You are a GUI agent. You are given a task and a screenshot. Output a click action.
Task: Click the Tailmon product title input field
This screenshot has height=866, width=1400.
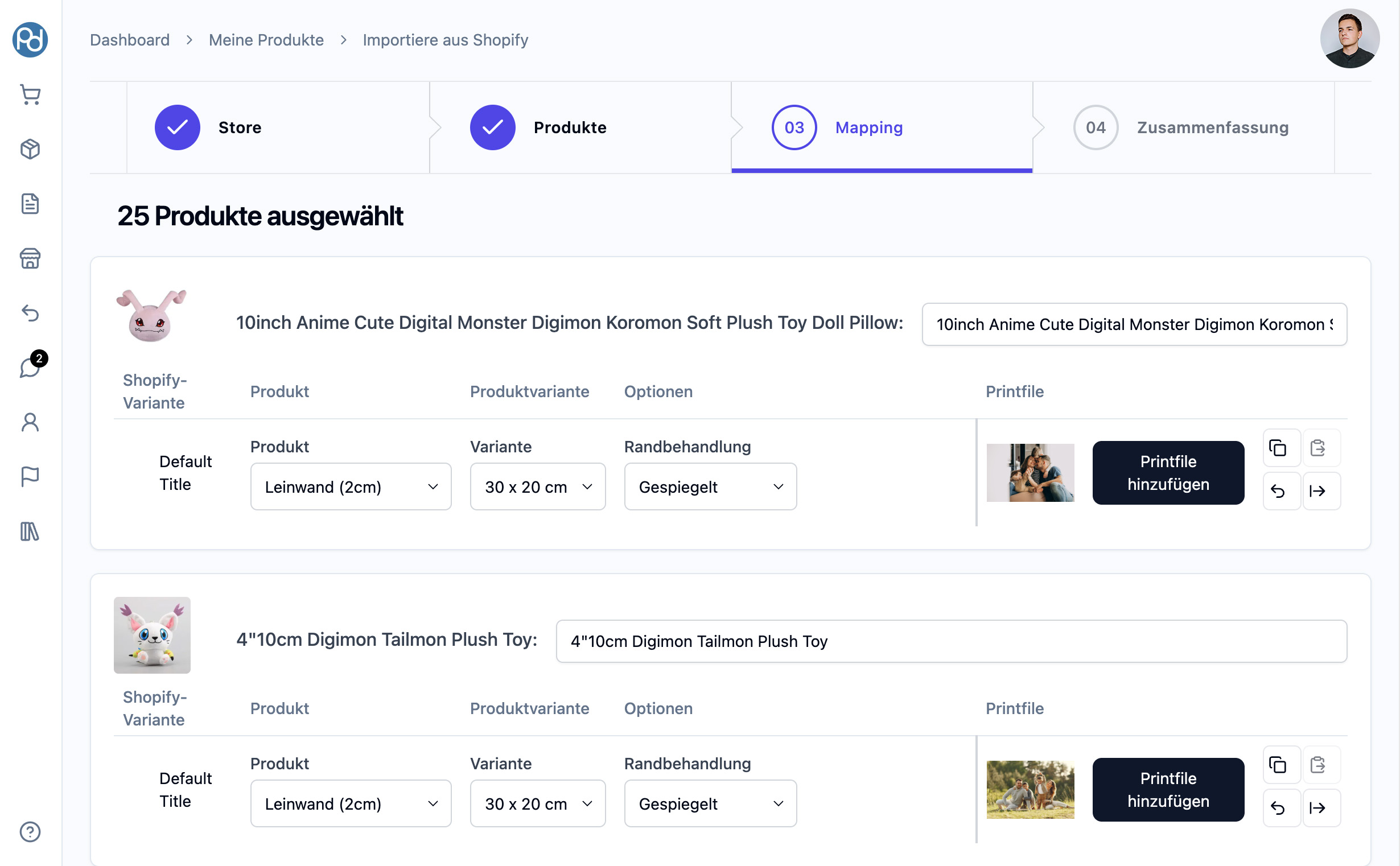coord(951,641)
